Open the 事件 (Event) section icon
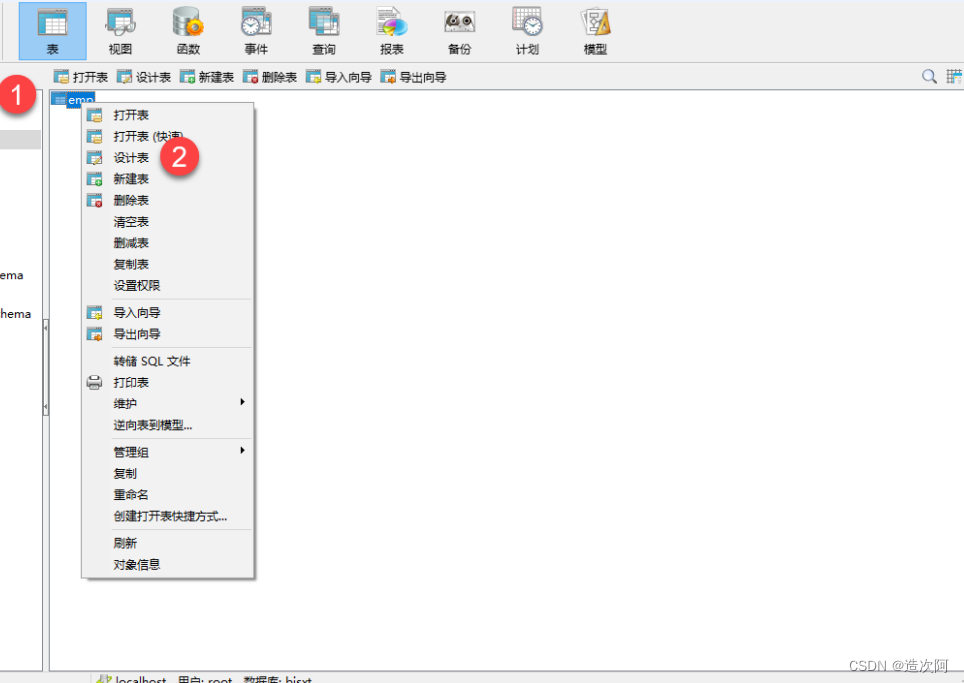 (x=256, y=31)
